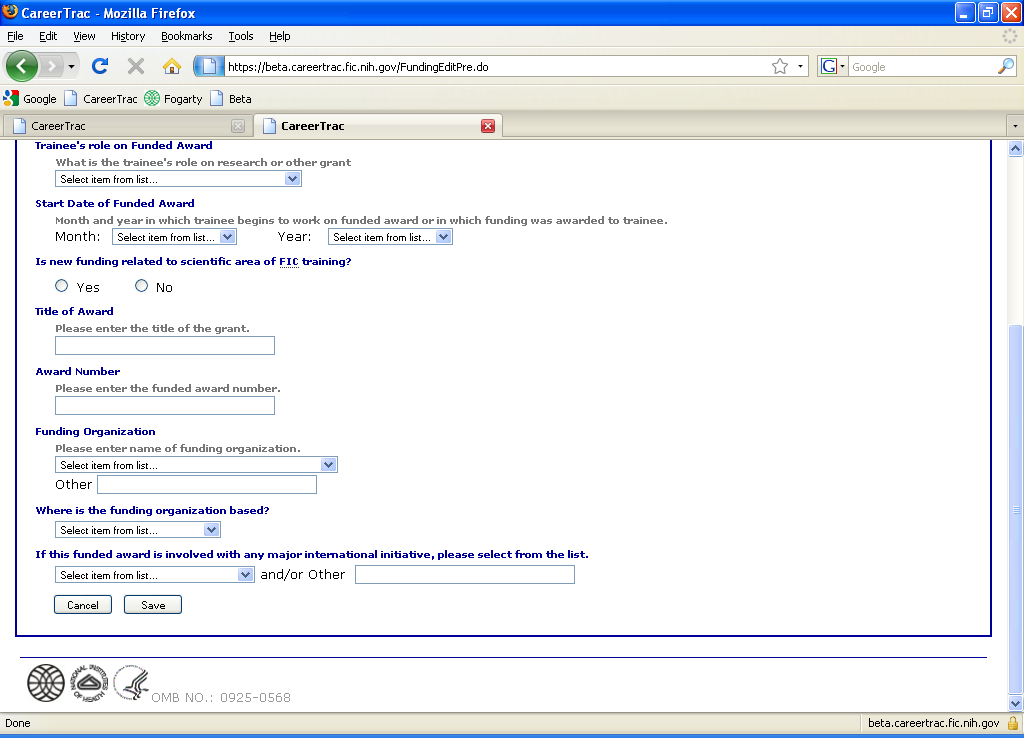1024x738 pixels.
Task: Open the History menu
Action: click(x=128, y=36)
